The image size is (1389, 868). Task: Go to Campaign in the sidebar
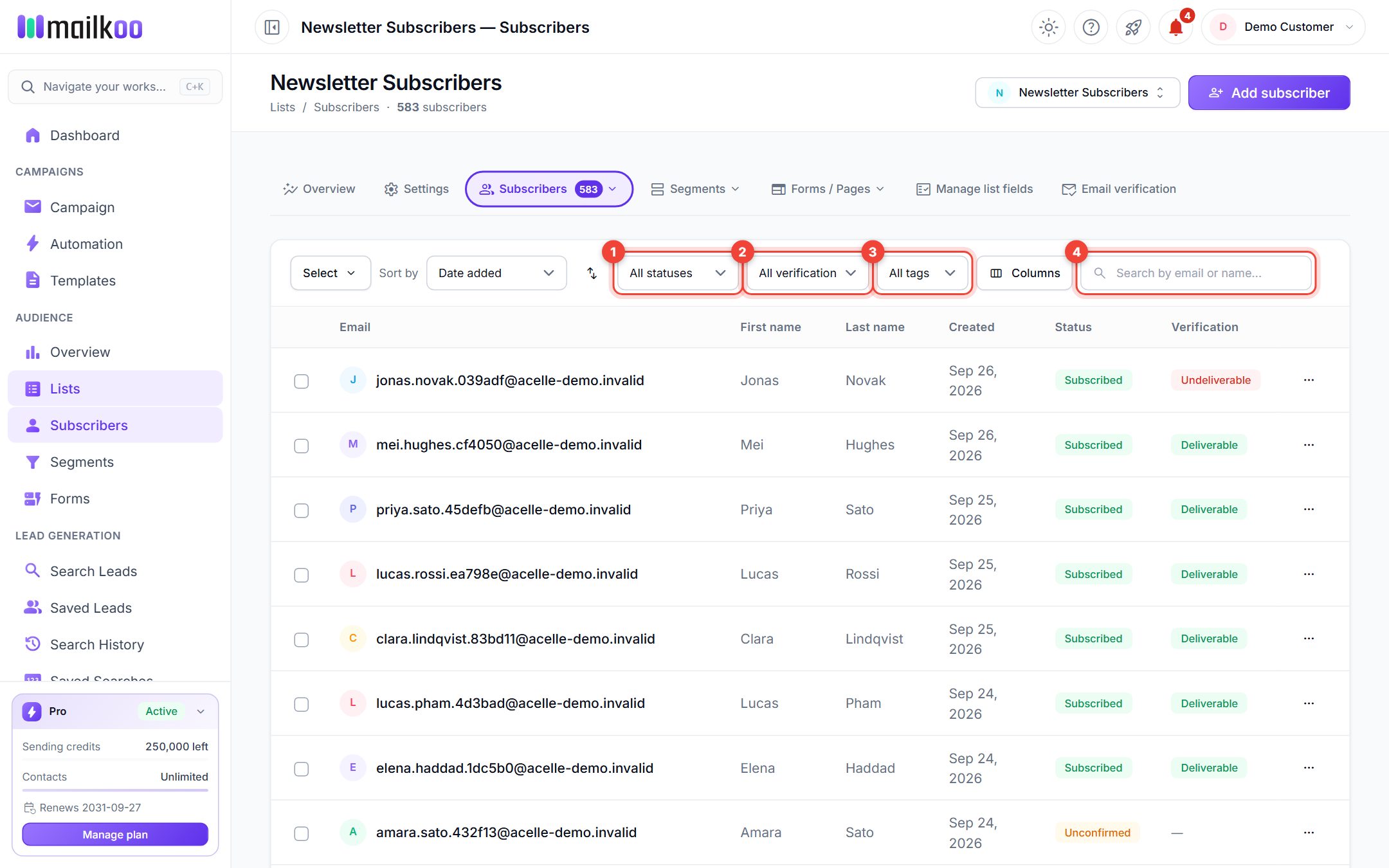click(115, 207)
